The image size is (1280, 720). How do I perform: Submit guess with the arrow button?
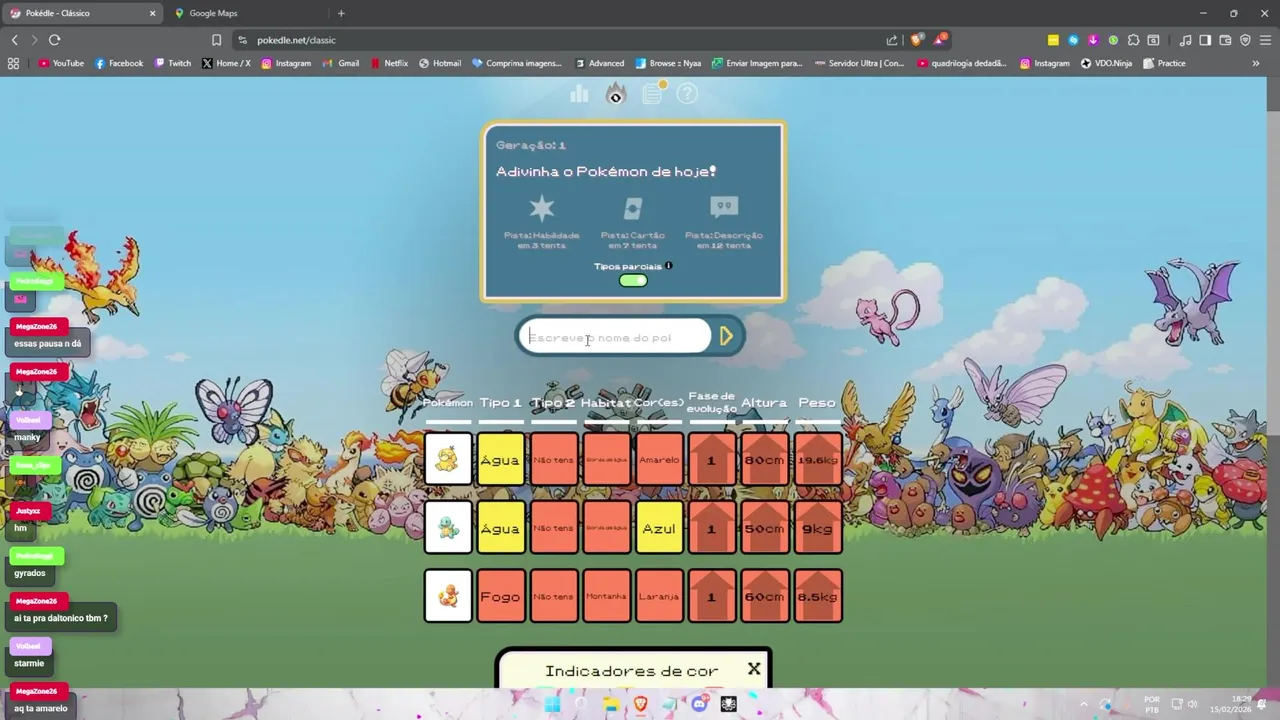727,337
